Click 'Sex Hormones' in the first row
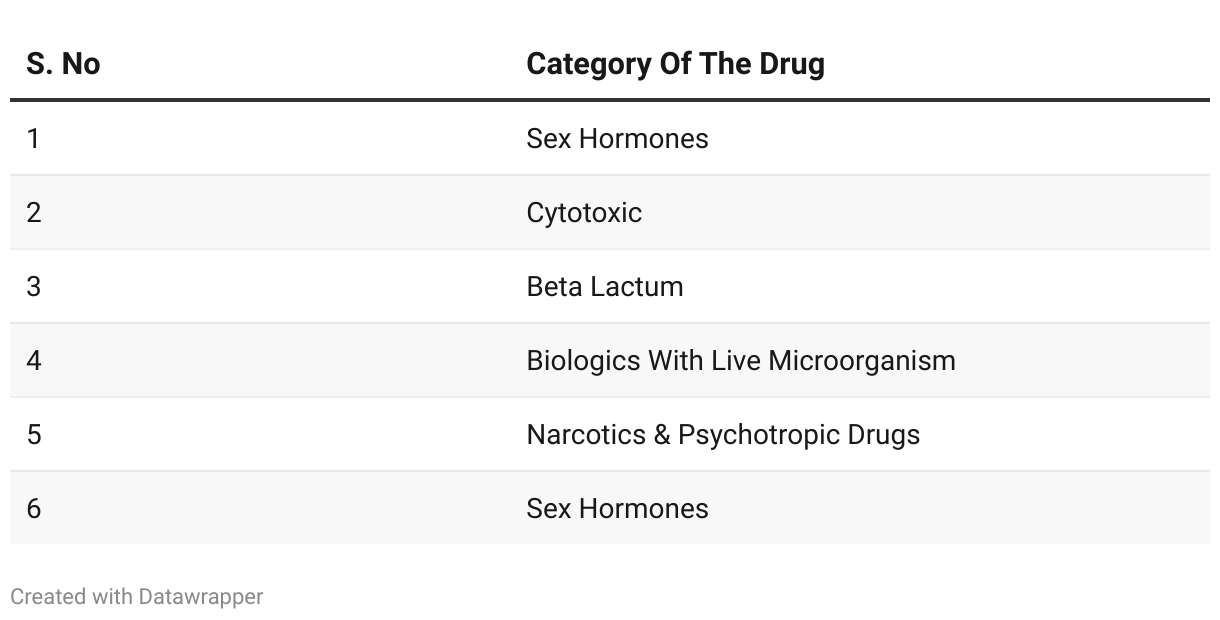Viewport: 1220px width, 620px height. pos(617,138)
